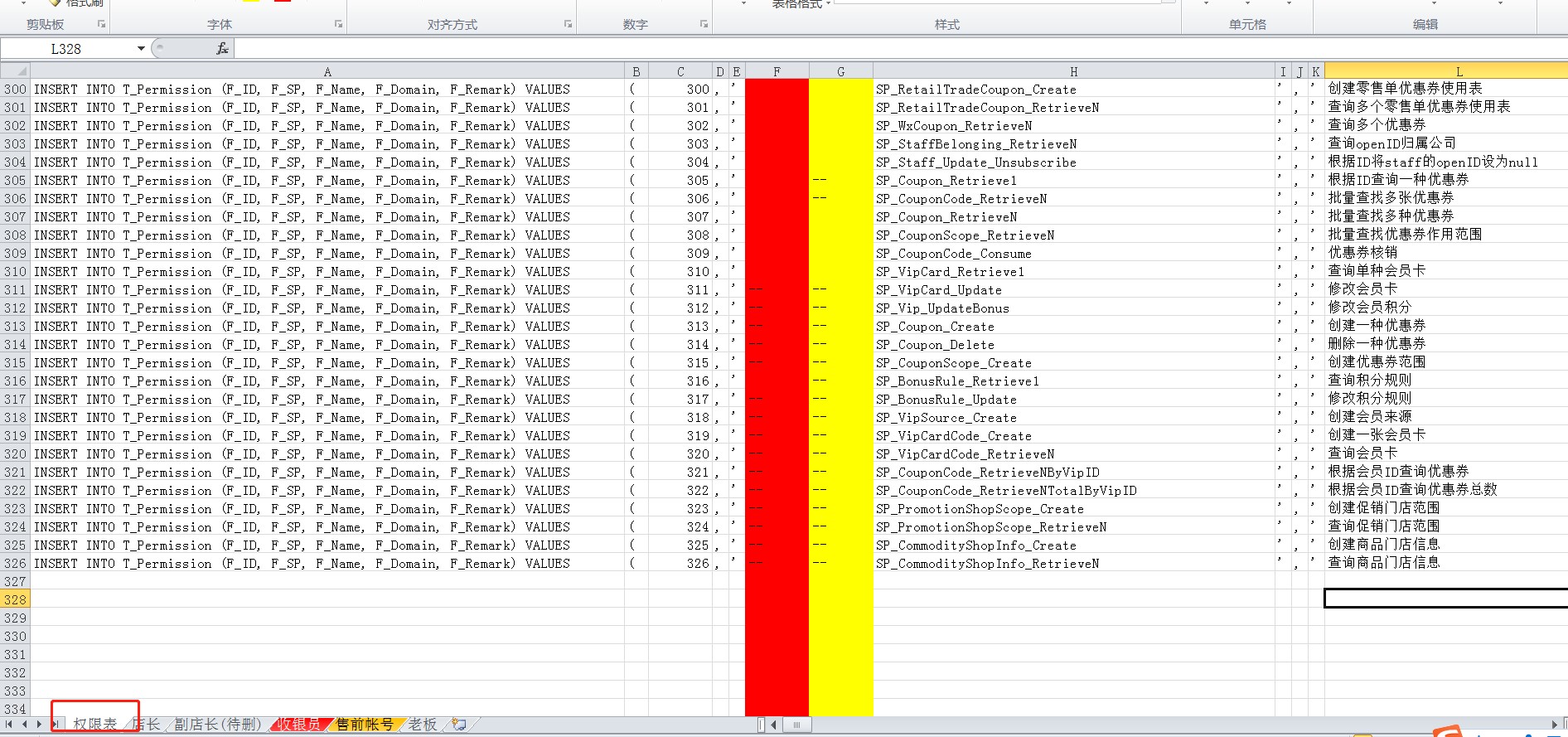The height and width of the screenshot is (737, 1568).
Task: Click the Name Box showing L328
Action: 66,49
